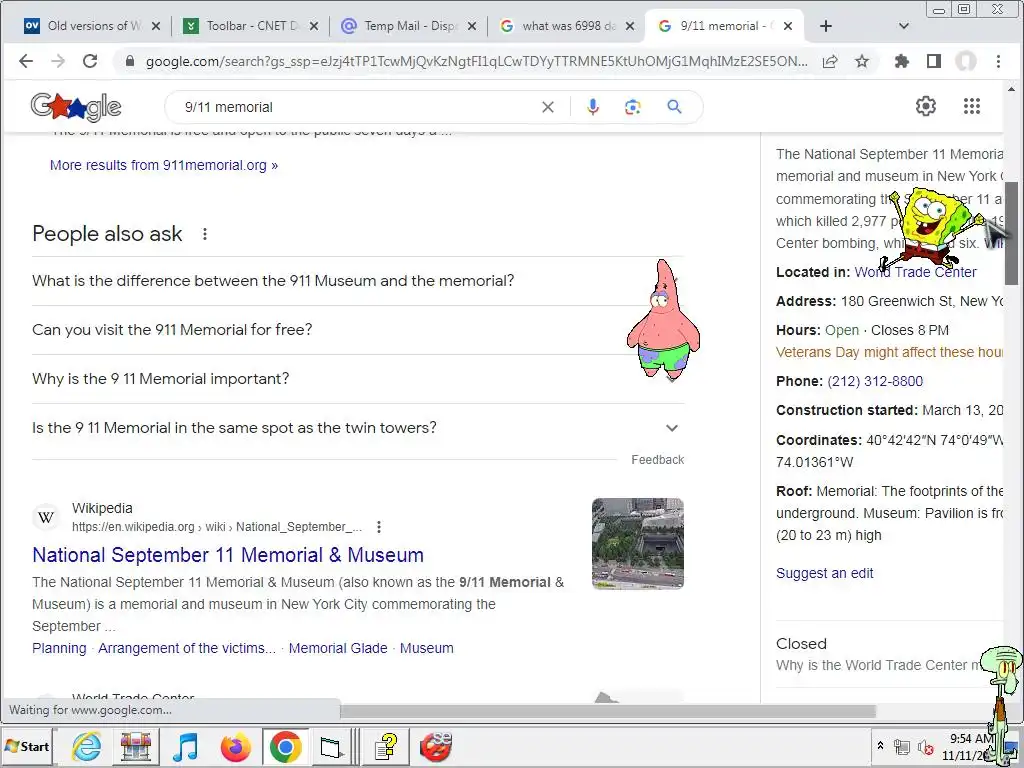The image size is (1024, 768).
Task: Click the forward navigation arrow
Action: pos(58,61)
